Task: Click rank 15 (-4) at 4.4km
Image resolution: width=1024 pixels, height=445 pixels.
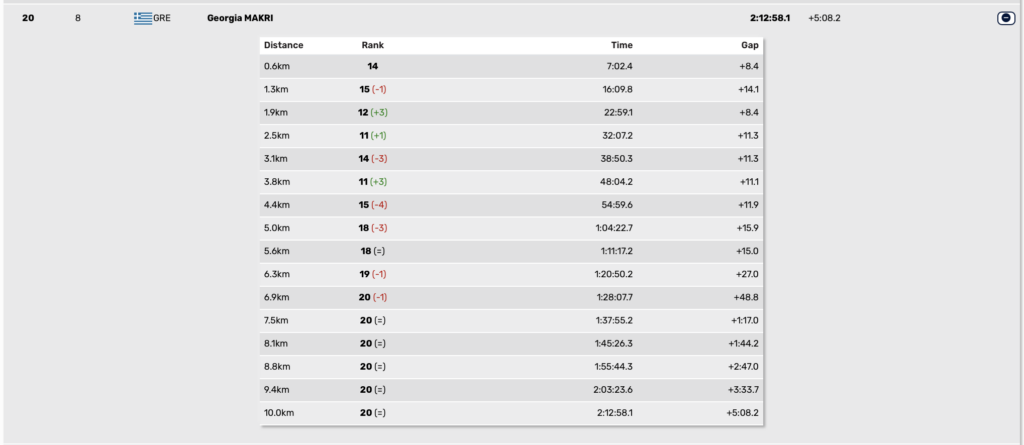Action: (373, 205)
